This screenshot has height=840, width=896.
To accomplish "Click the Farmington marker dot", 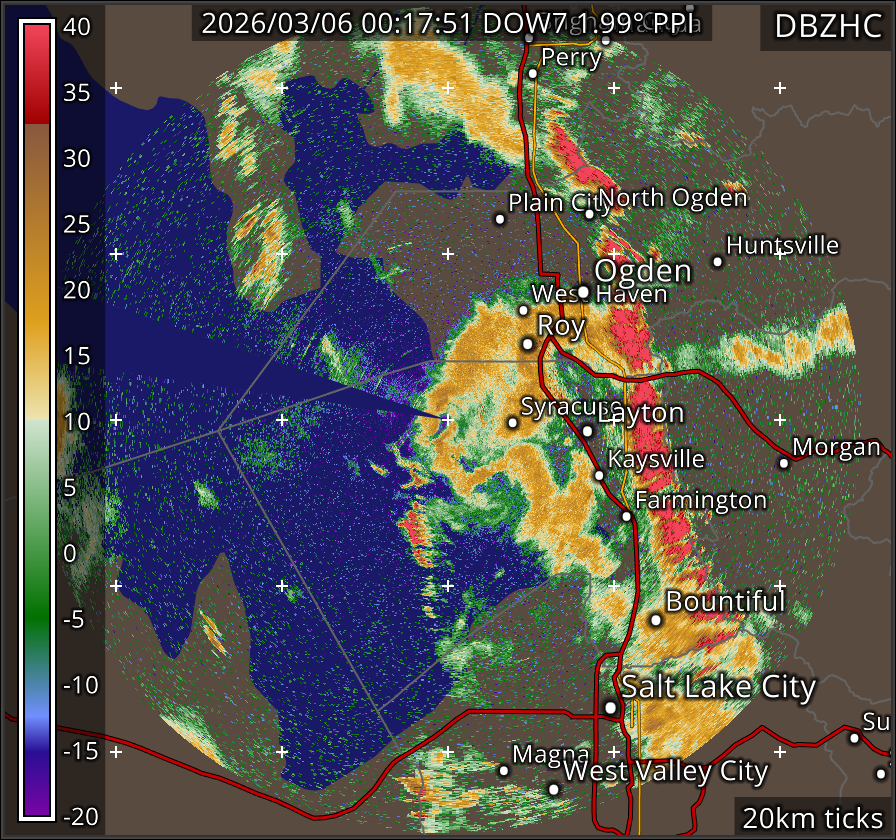I will pos(626,516).
